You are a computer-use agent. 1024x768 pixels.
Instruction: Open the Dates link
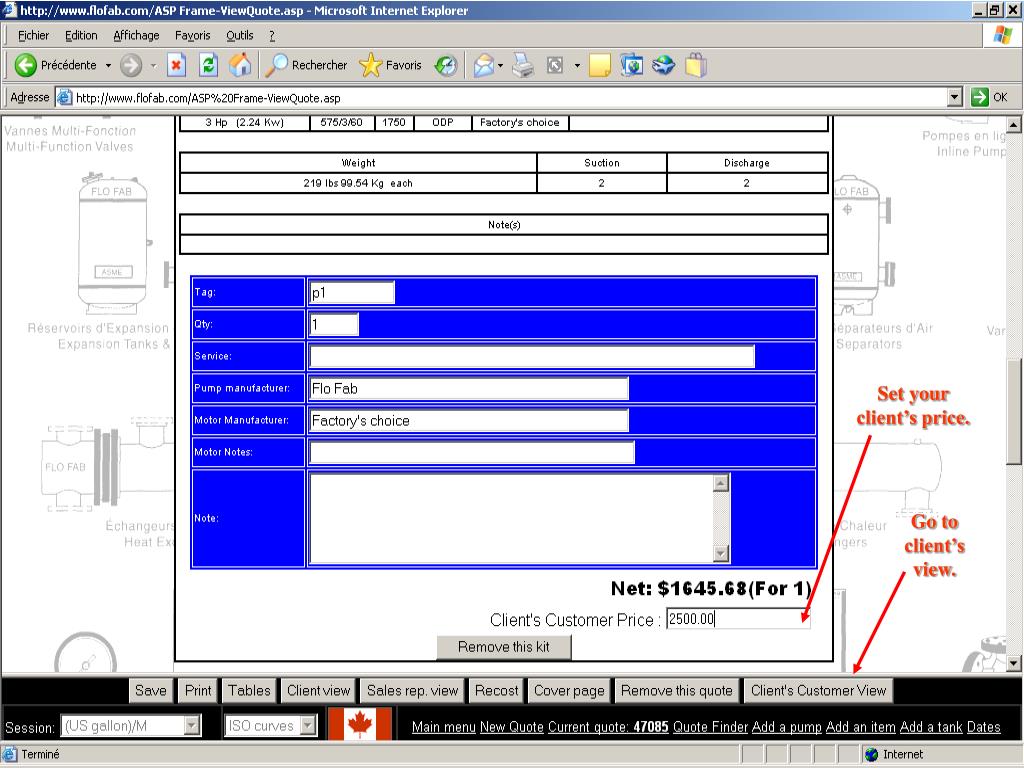(984, 727)
